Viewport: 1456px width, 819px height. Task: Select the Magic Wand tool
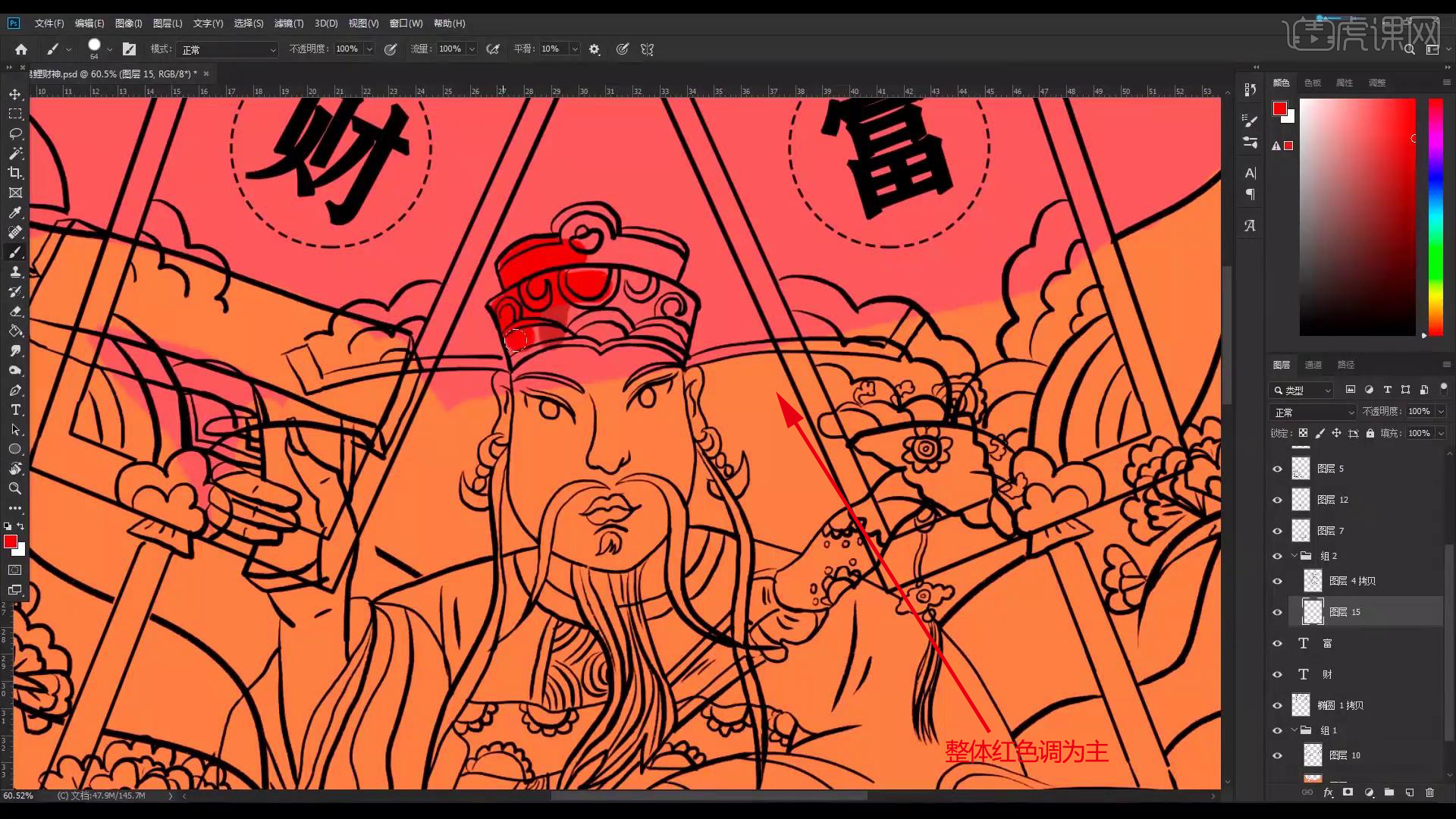pos(15,153)
